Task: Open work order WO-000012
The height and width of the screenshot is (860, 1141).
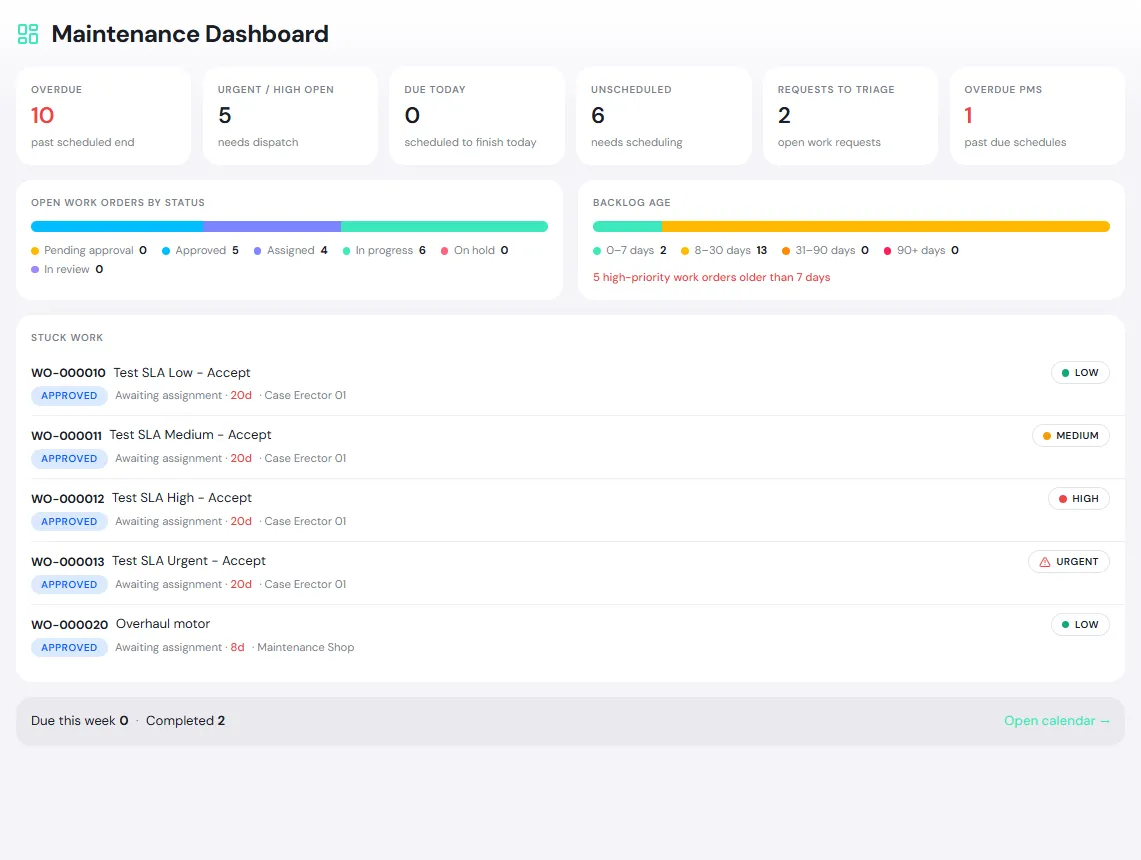Action: [x=570, y=509]
